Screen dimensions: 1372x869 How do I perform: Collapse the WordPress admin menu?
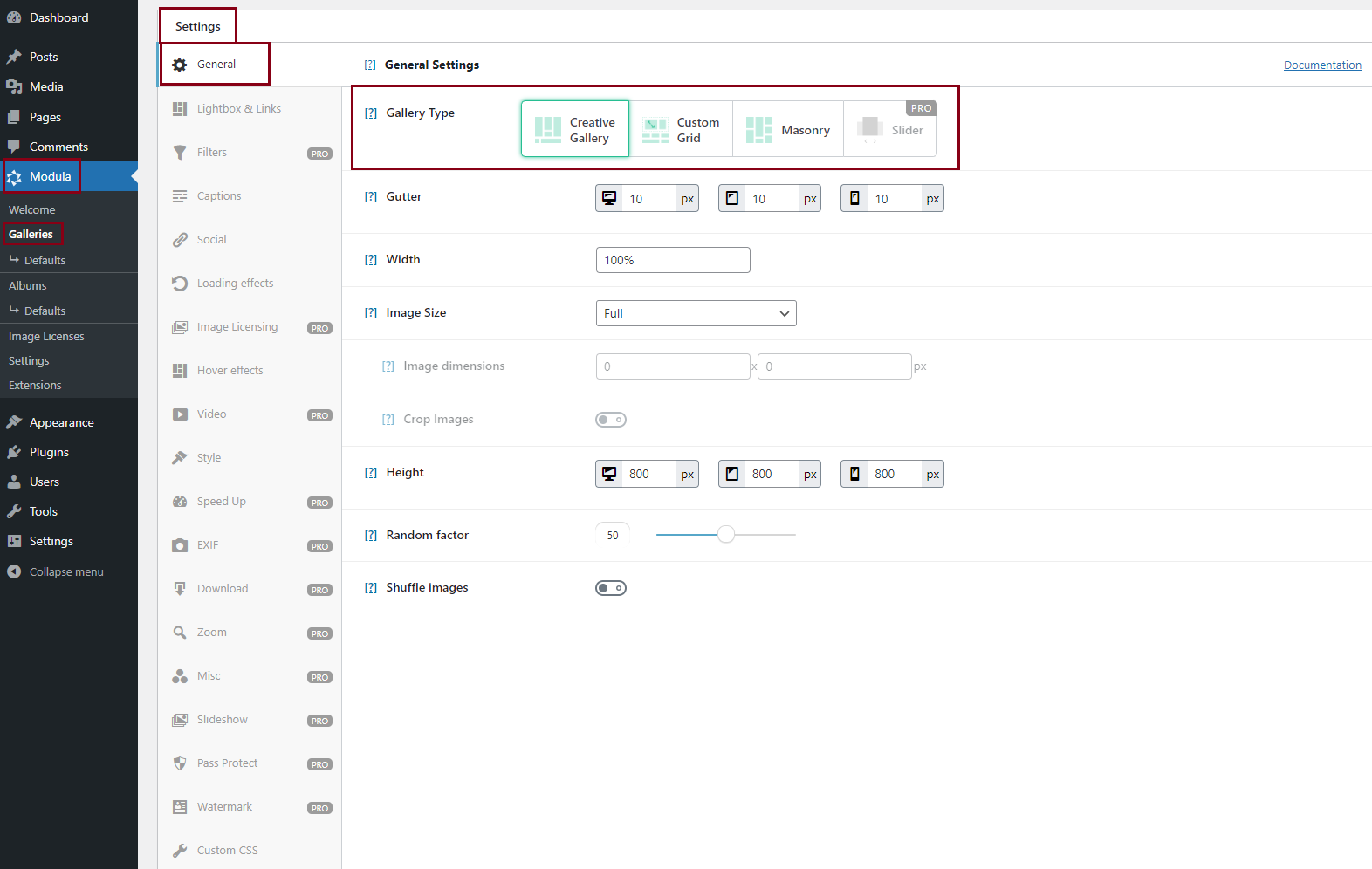point(65,572)
